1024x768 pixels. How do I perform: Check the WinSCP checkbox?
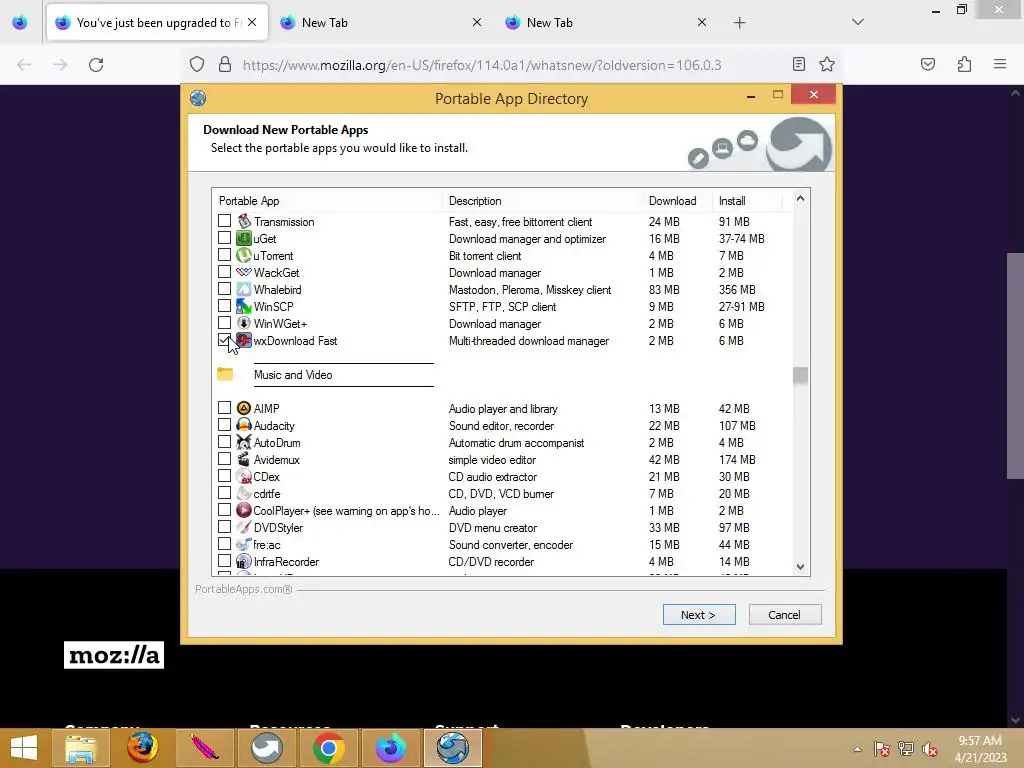224,306
